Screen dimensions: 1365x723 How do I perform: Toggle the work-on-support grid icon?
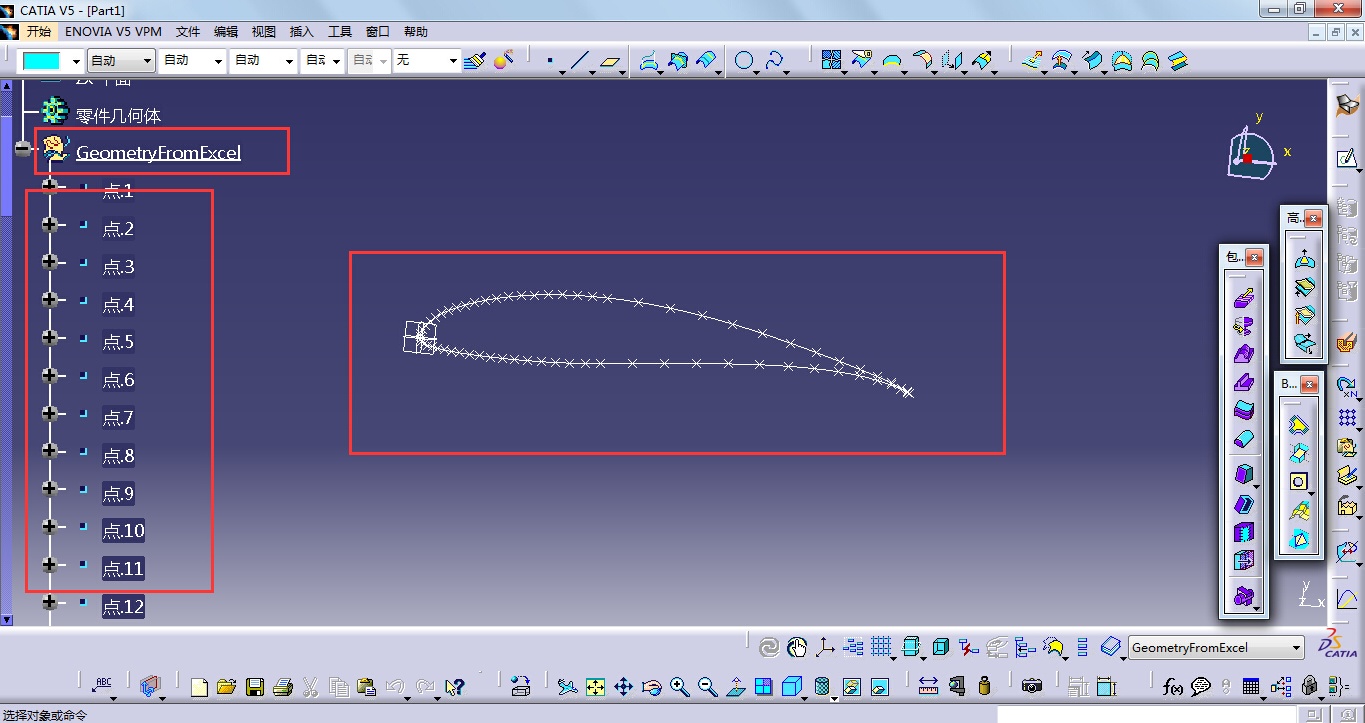point(881,647)
